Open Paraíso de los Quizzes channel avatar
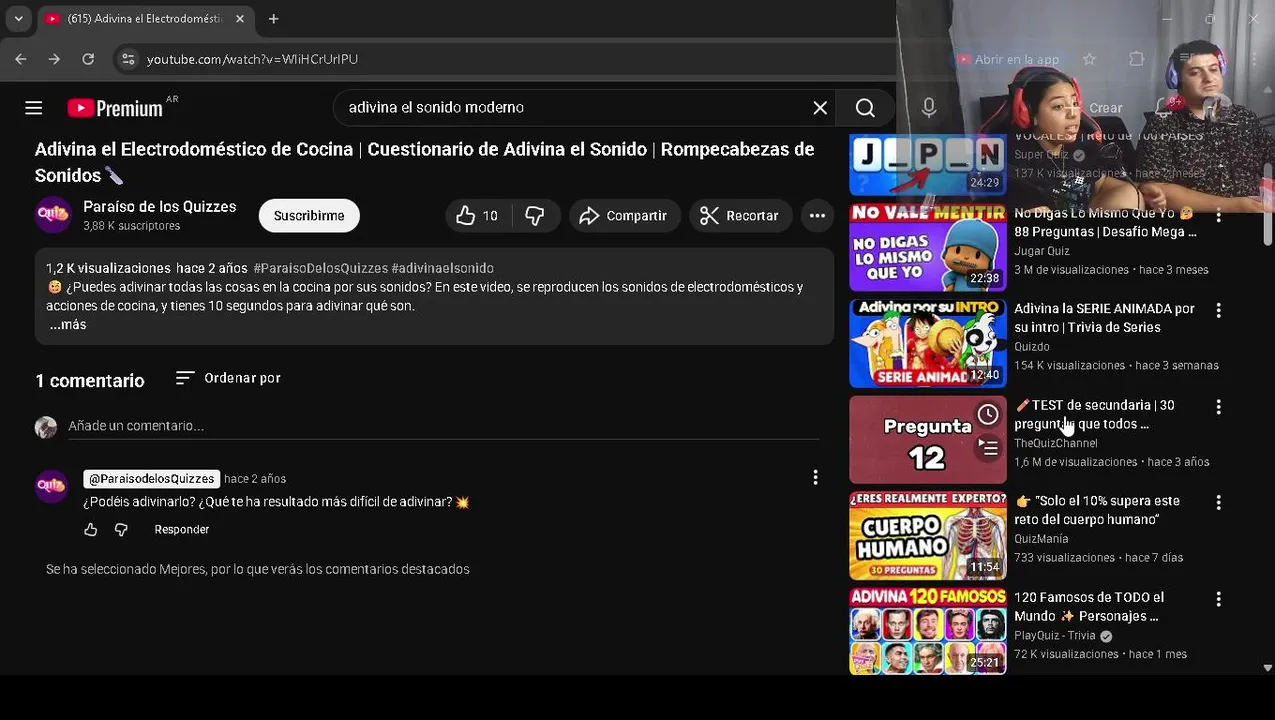 click(53, 215)
